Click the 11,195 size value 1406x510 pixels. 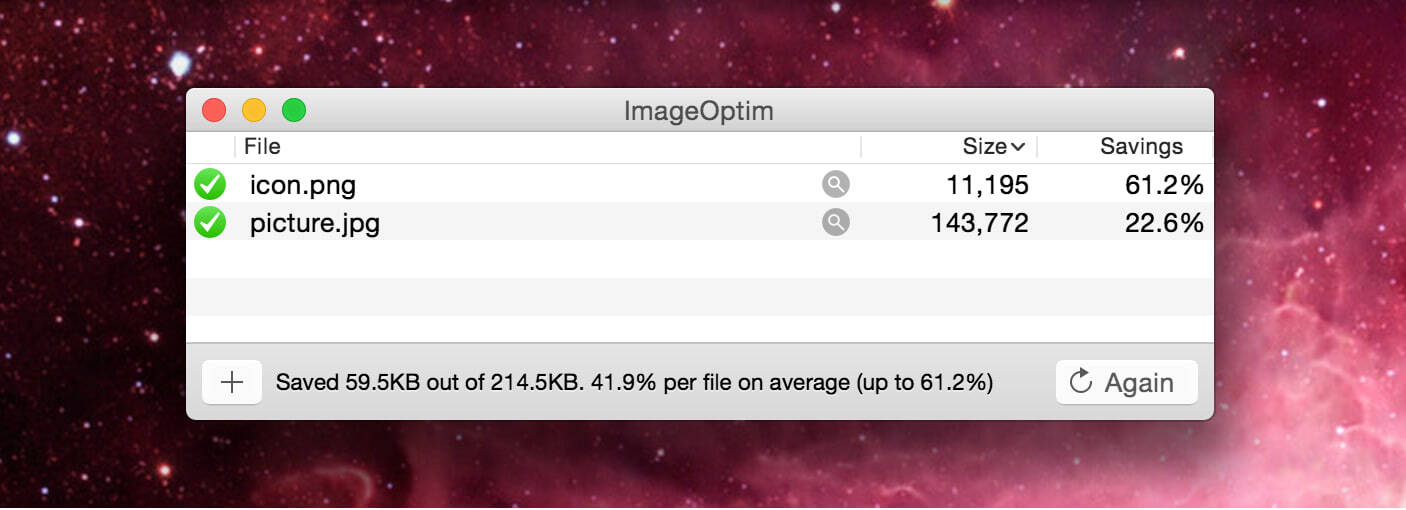988,185
